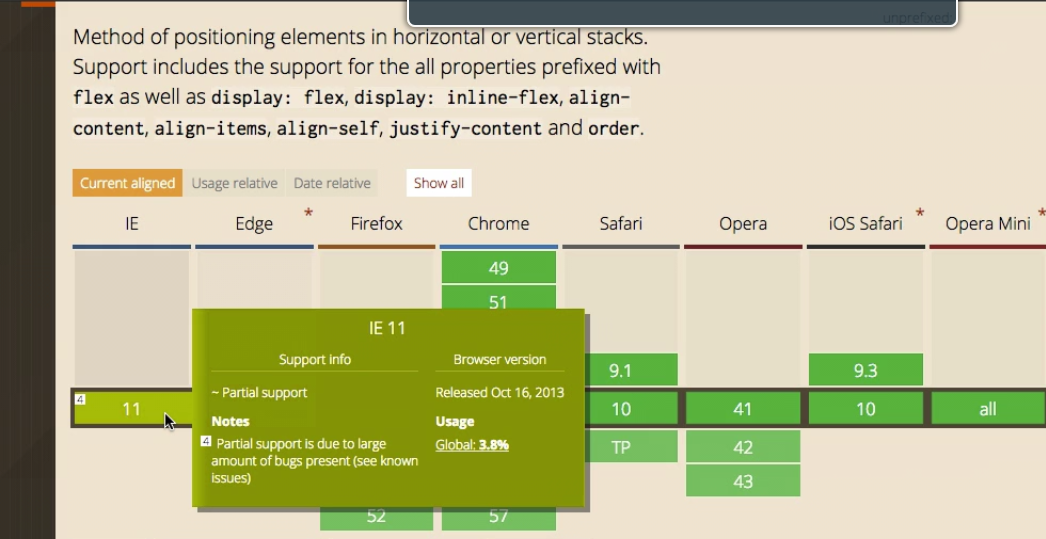Click the Chrome browser column header
The width and height of the screenshot is (1046, 539).
(x=498, y=224)
